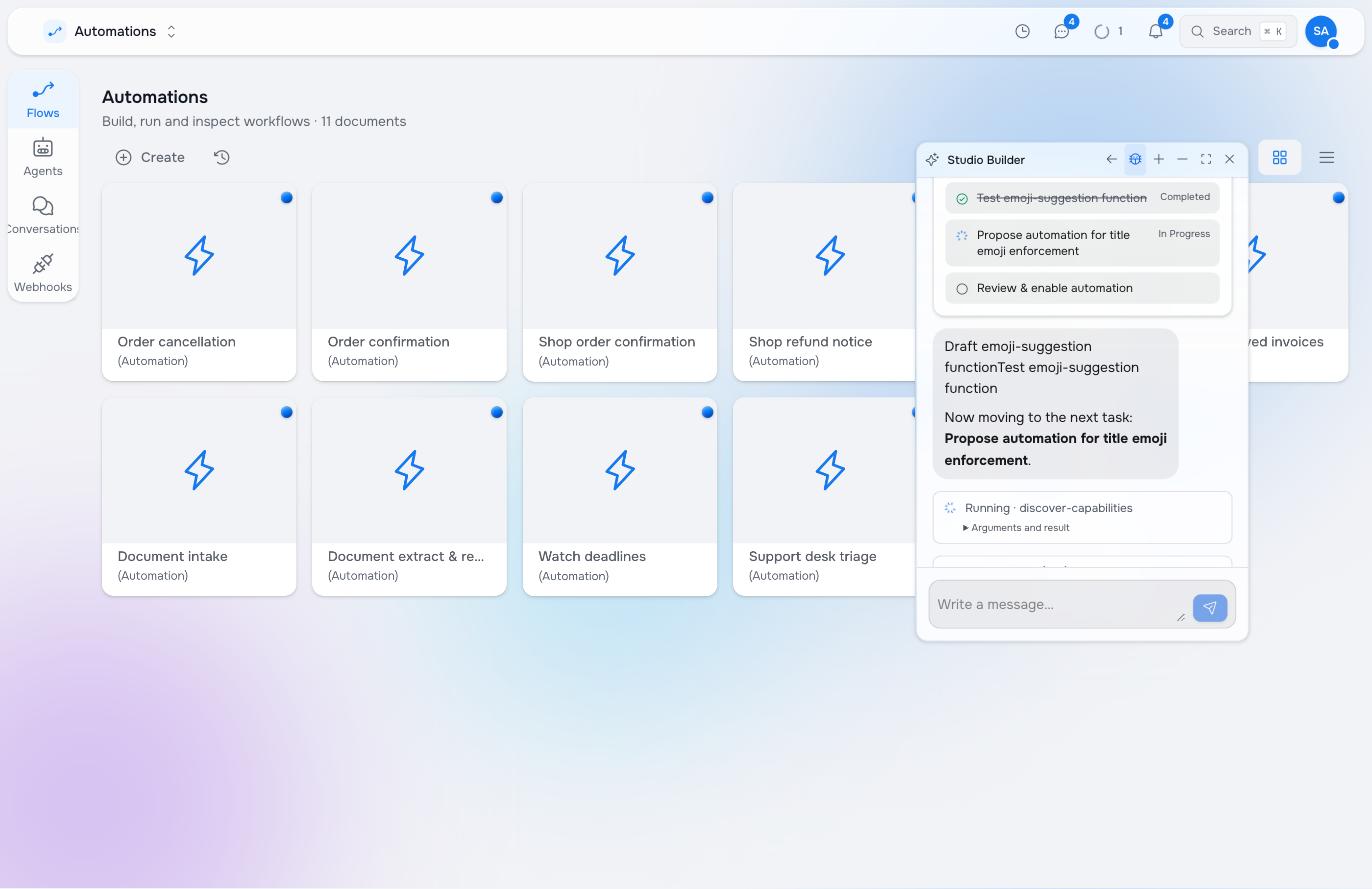
Task: Switch to the Webhooks sidebar section
Action: click(x=43, y=274)
